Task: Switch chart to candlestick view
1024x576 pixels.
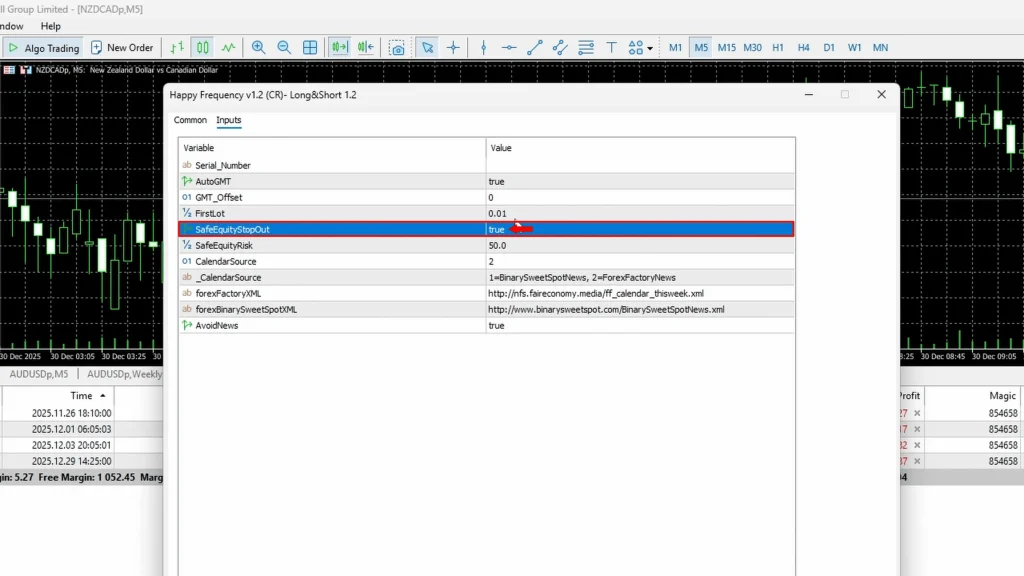Action: coord(203,47)
